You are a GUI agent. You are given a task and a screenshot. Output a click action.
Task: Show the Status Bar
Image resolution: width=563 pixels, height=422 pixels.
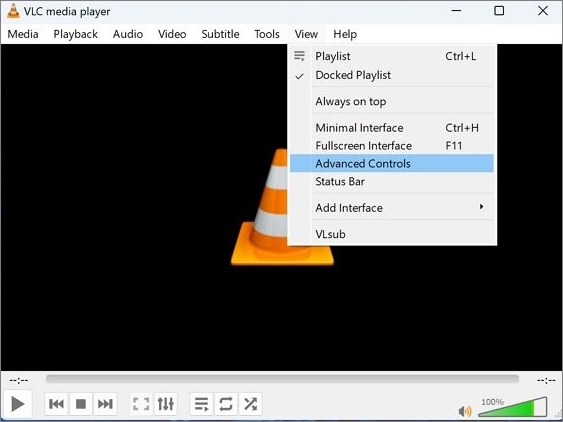[x=392, y=181]
